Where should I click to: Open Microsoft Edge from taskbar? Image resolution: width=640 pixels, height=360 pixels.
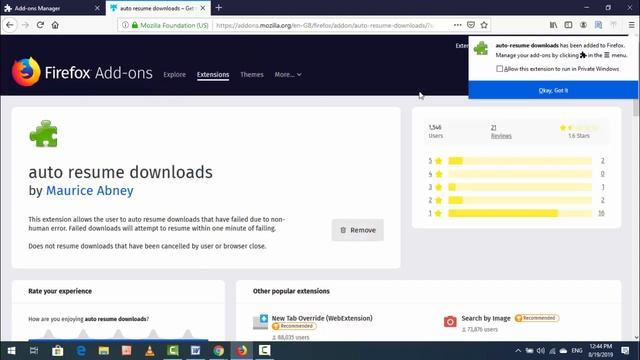[x=81, y=351]
